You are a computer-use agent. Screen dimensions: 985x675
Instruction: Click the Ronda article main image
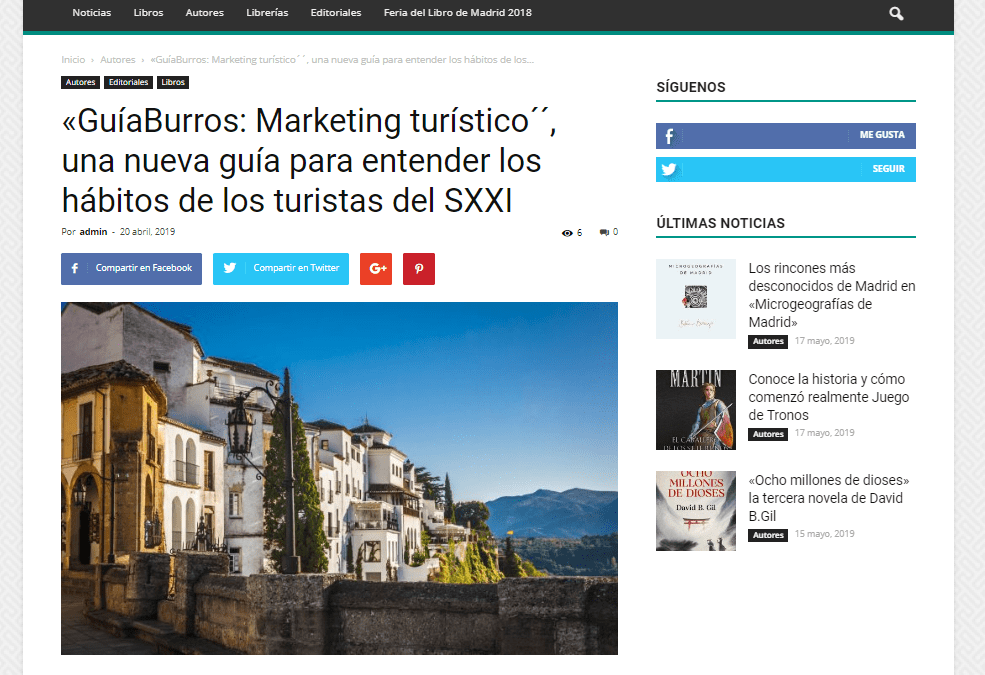click(x=339, y=478)
